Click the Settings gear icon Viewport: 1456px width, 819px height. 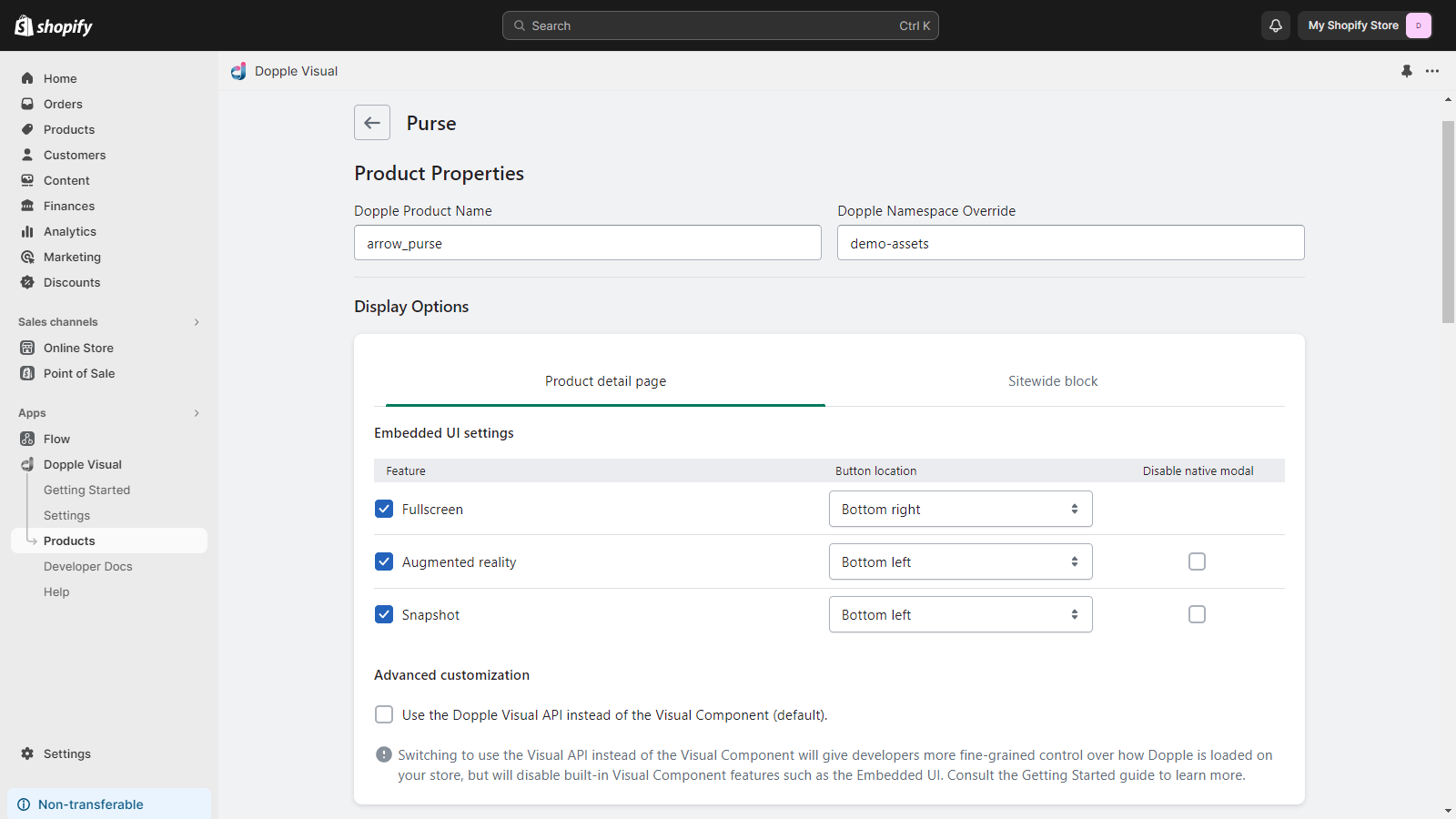tap(27, 753)
